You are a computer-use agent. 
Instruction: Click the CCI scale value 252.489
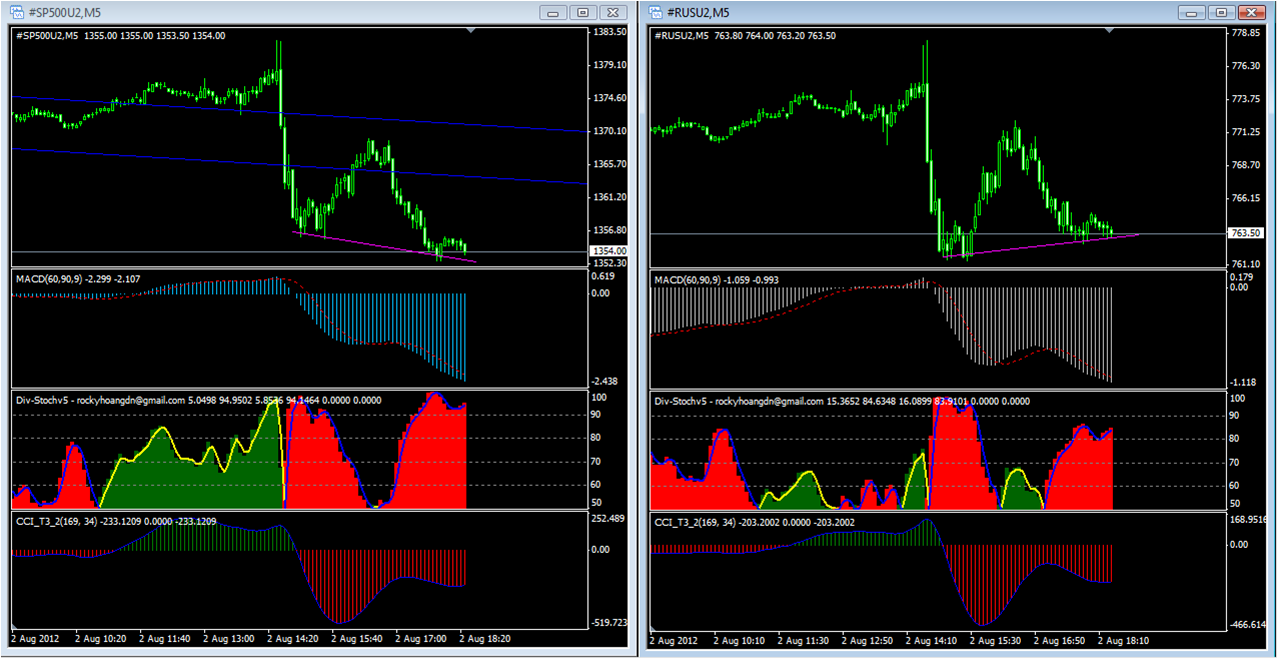tap(609, 517)
